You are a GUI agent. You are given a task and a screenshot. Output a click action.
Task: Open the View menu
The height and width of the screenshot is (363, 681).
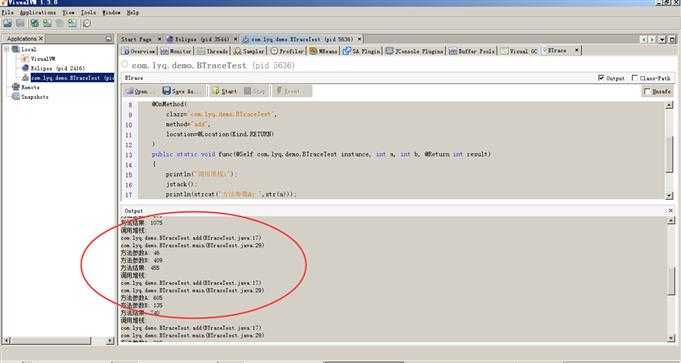point(68,13)
